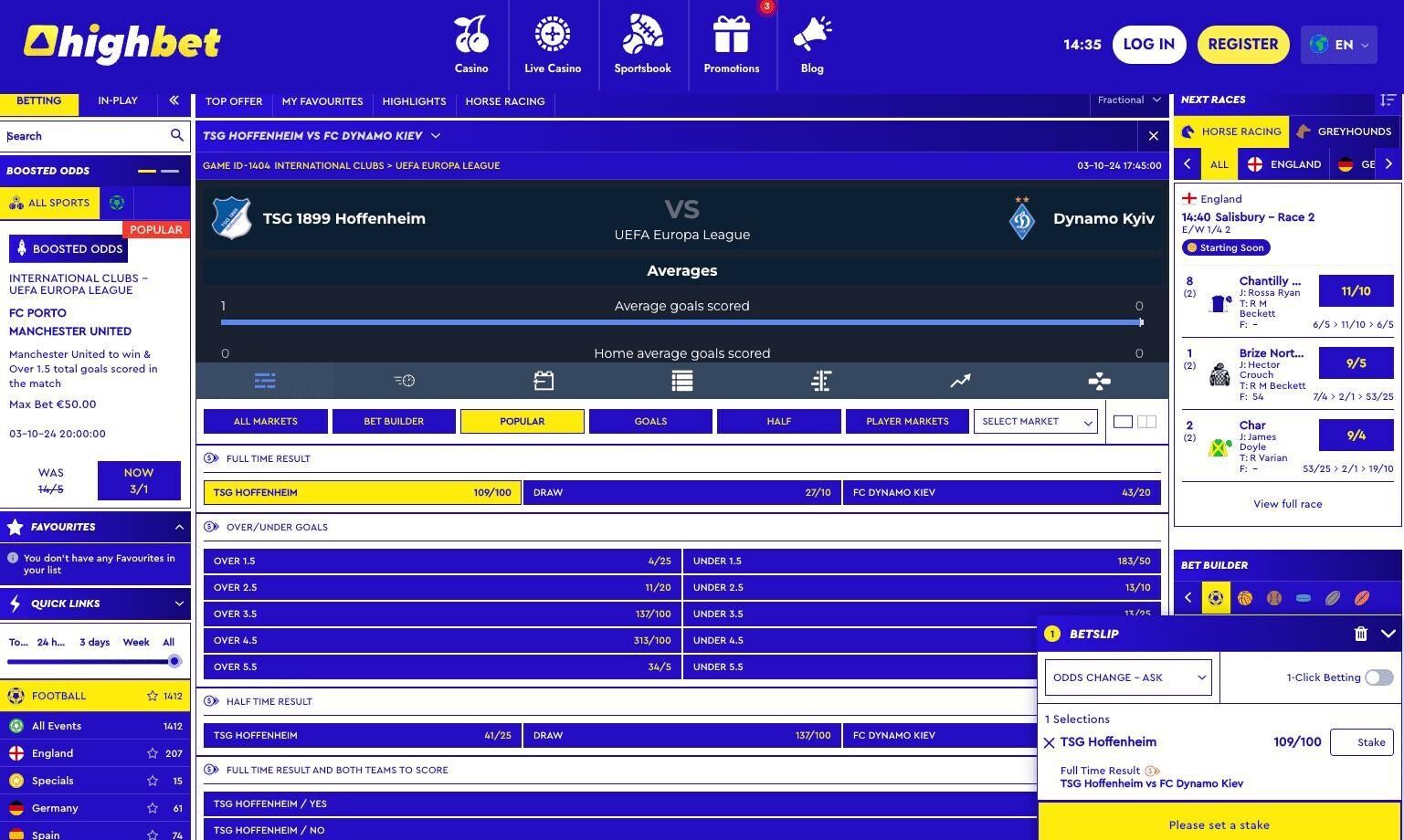The width and height of the screenshot is (1404, 840).
Task: Pick Chantilly odds 11/10
Action: pyautogui.click(x=1356, y=291)
